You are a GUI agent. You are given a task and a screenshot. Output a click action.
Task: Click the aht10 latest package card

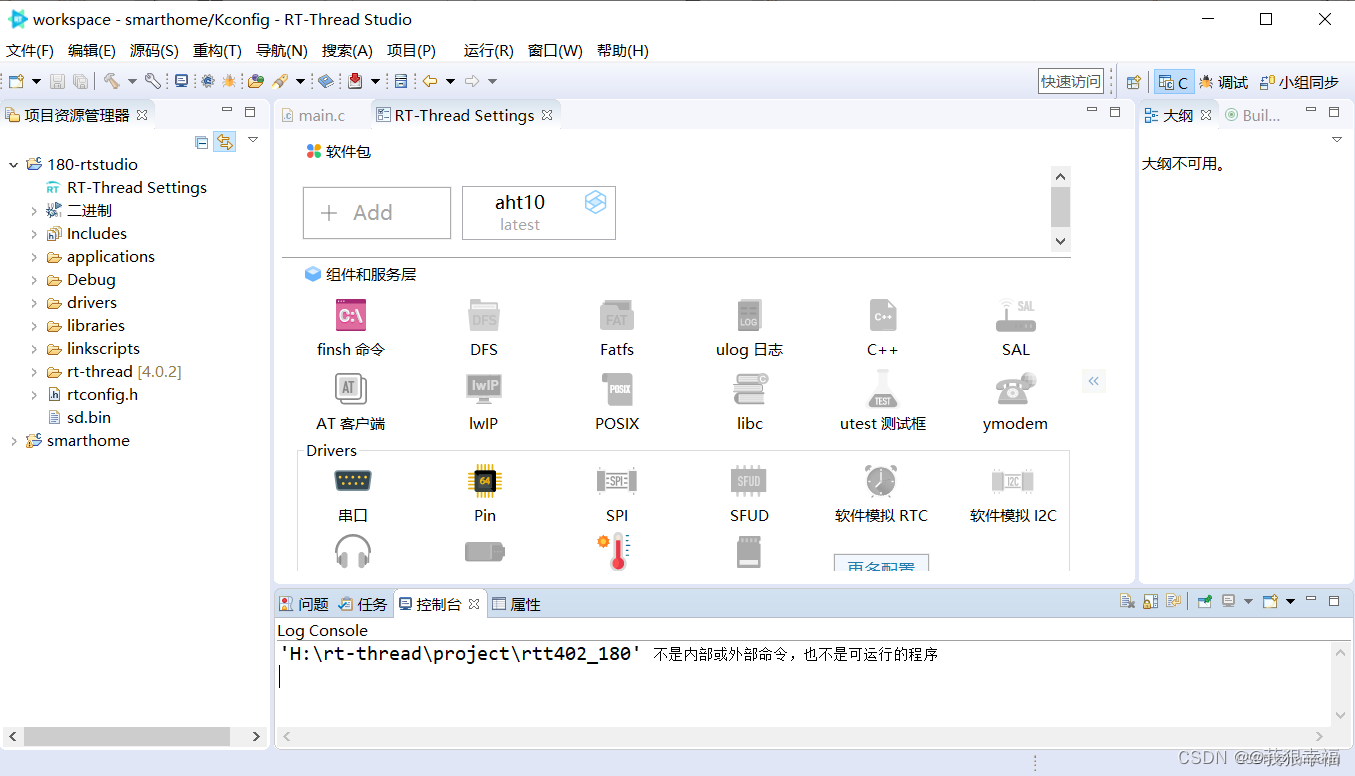[539, 212]
